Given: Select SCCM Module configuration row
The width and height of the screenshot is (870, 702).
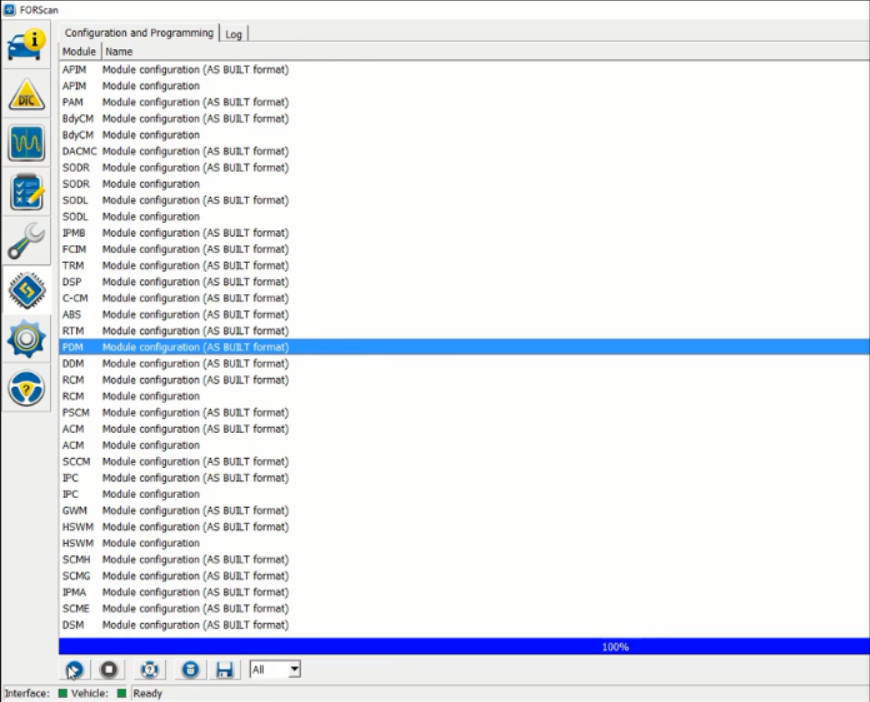Looking at the screenshot, I should click(464, 462).
